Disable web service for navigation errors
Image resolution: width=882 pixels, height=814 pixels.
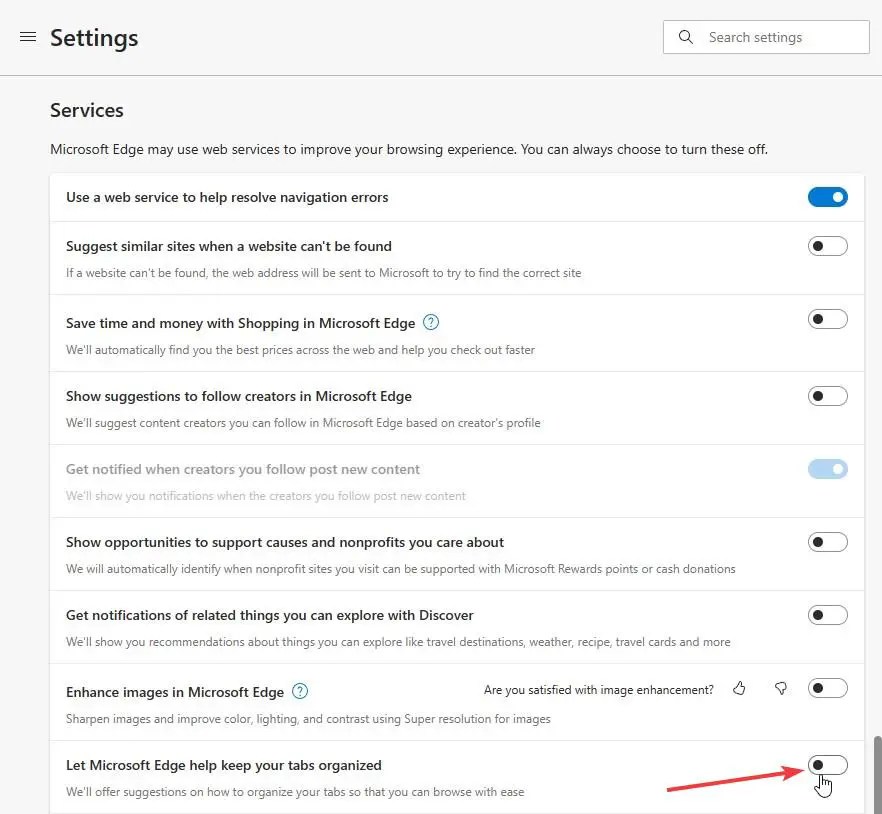pos(827,197)
